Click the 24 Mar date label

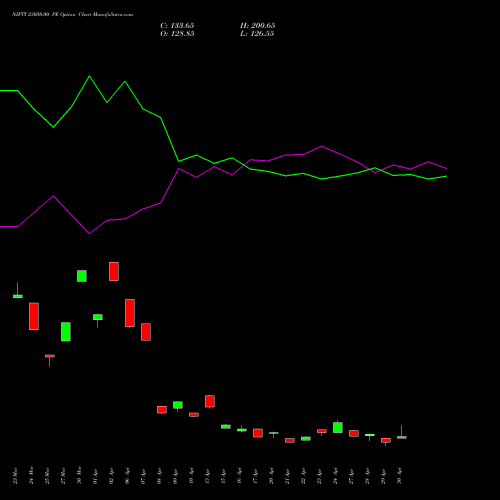31,476
